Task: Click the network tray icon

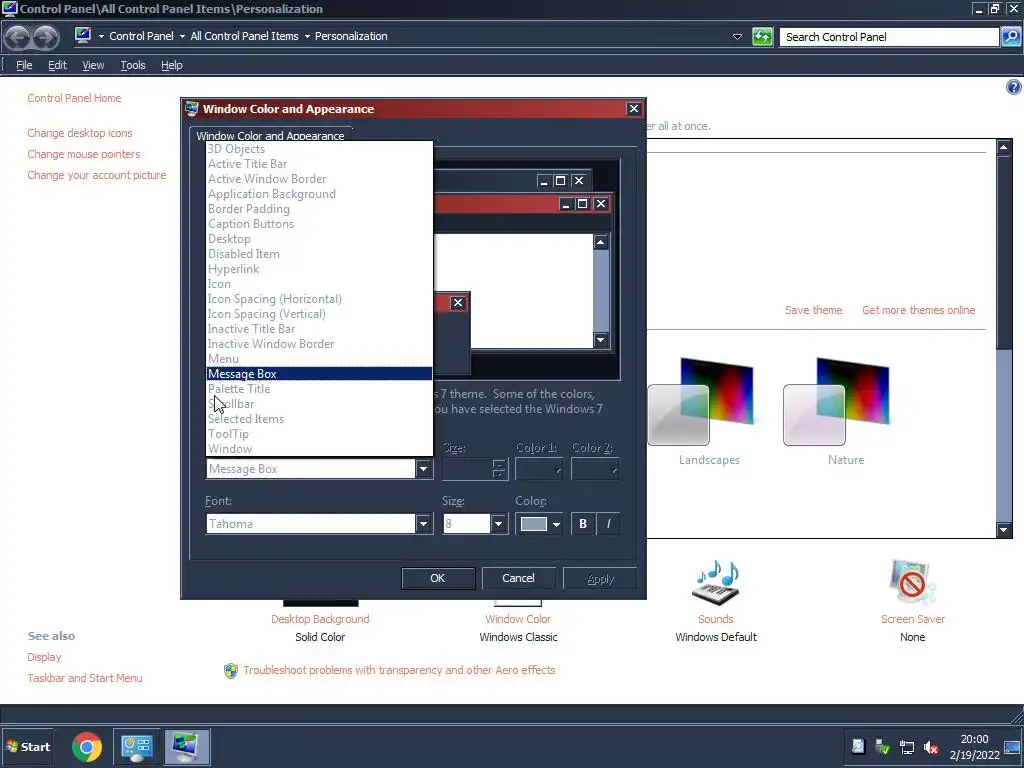Action: pos(906,747)
